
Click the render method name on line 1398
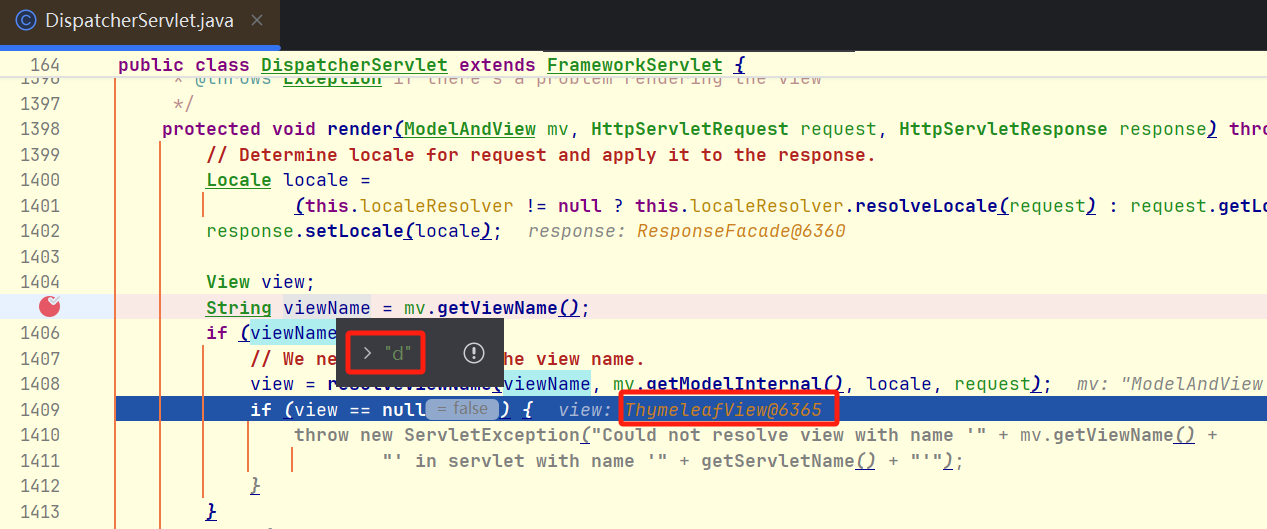click(360, 129)
